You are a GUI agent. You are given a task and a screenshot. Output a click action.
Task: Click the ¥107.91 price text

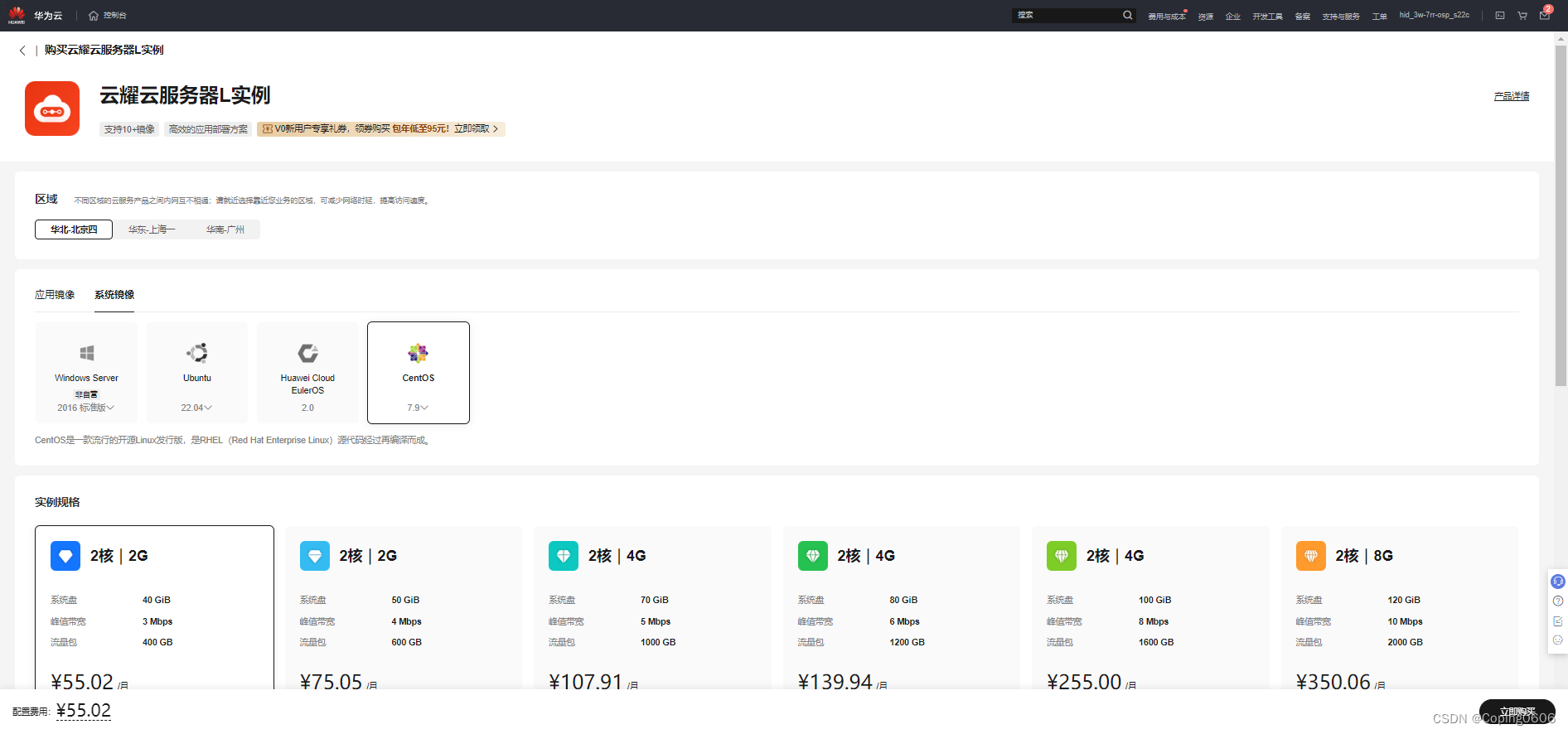pyautogui.click(x=586, y=682)
